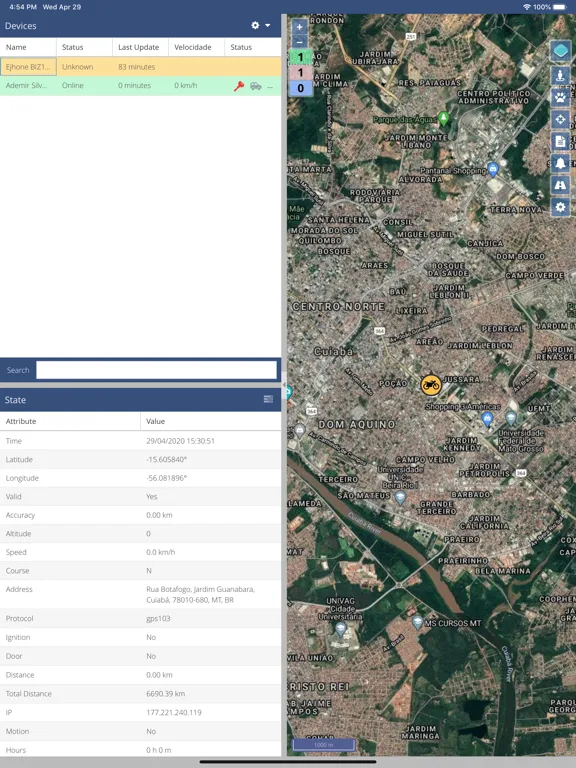This screenshot has height=768, width=576.
Task: Click the motorcycle marker near Jussara
Action: coord(431,385)
